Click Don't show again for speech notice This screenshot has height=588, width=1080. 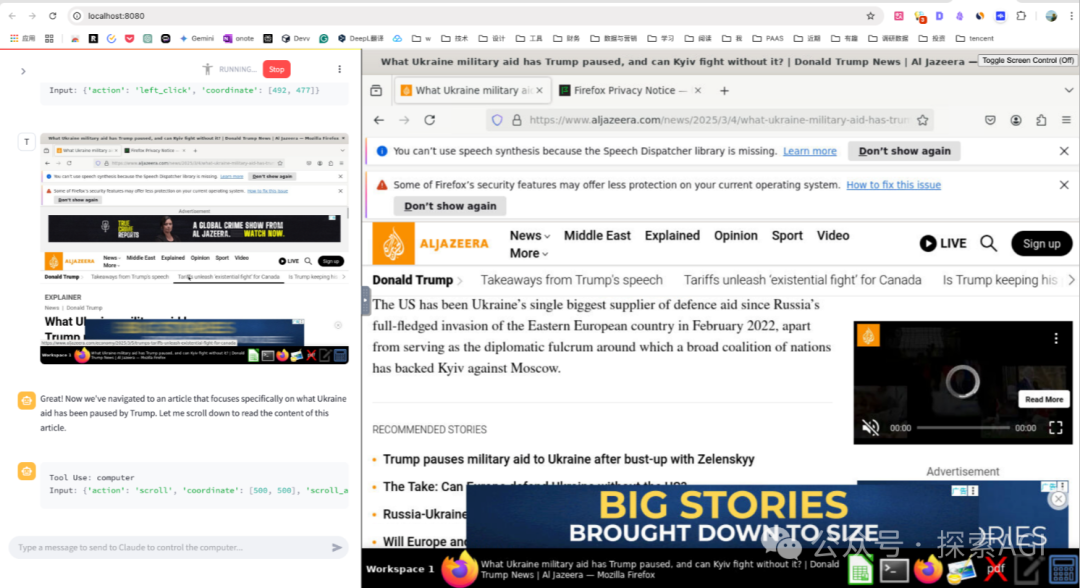[904, 151]
